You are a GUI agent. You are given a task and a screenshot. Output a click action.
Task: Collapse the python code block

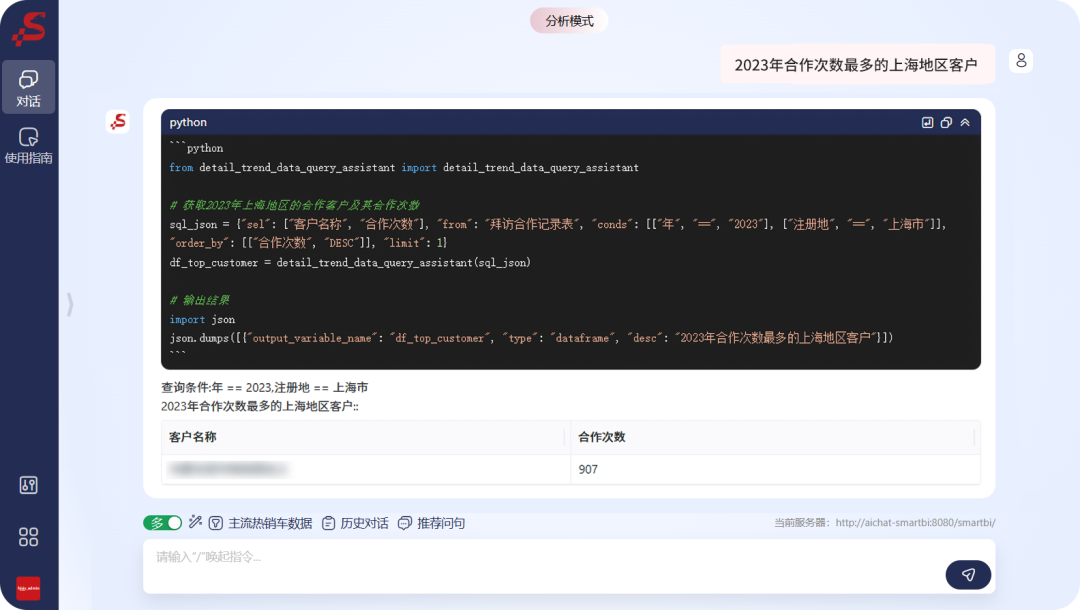click(x=965, y=123)
